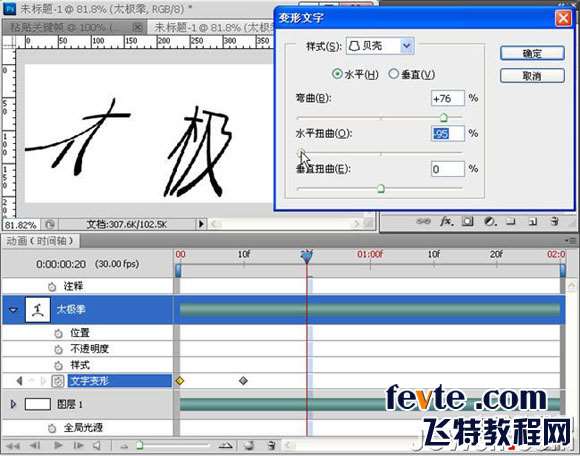This screenshot has width=580, height=456.
Task: Create a new layer in Layers panel
Action: [x=533, y=222]
